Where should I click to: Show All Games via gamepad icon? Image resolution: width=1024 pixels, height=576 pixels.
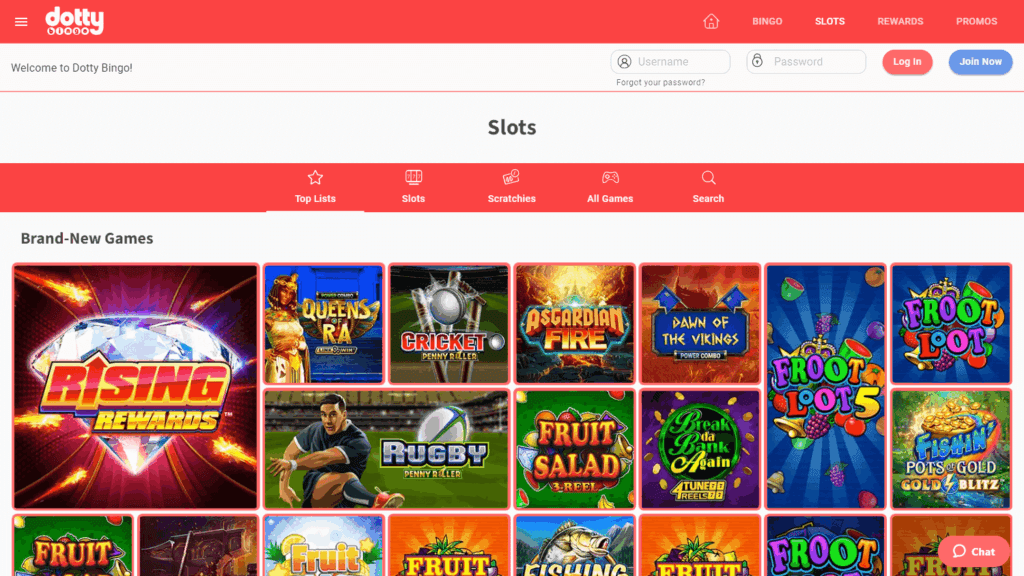(610, 178)
